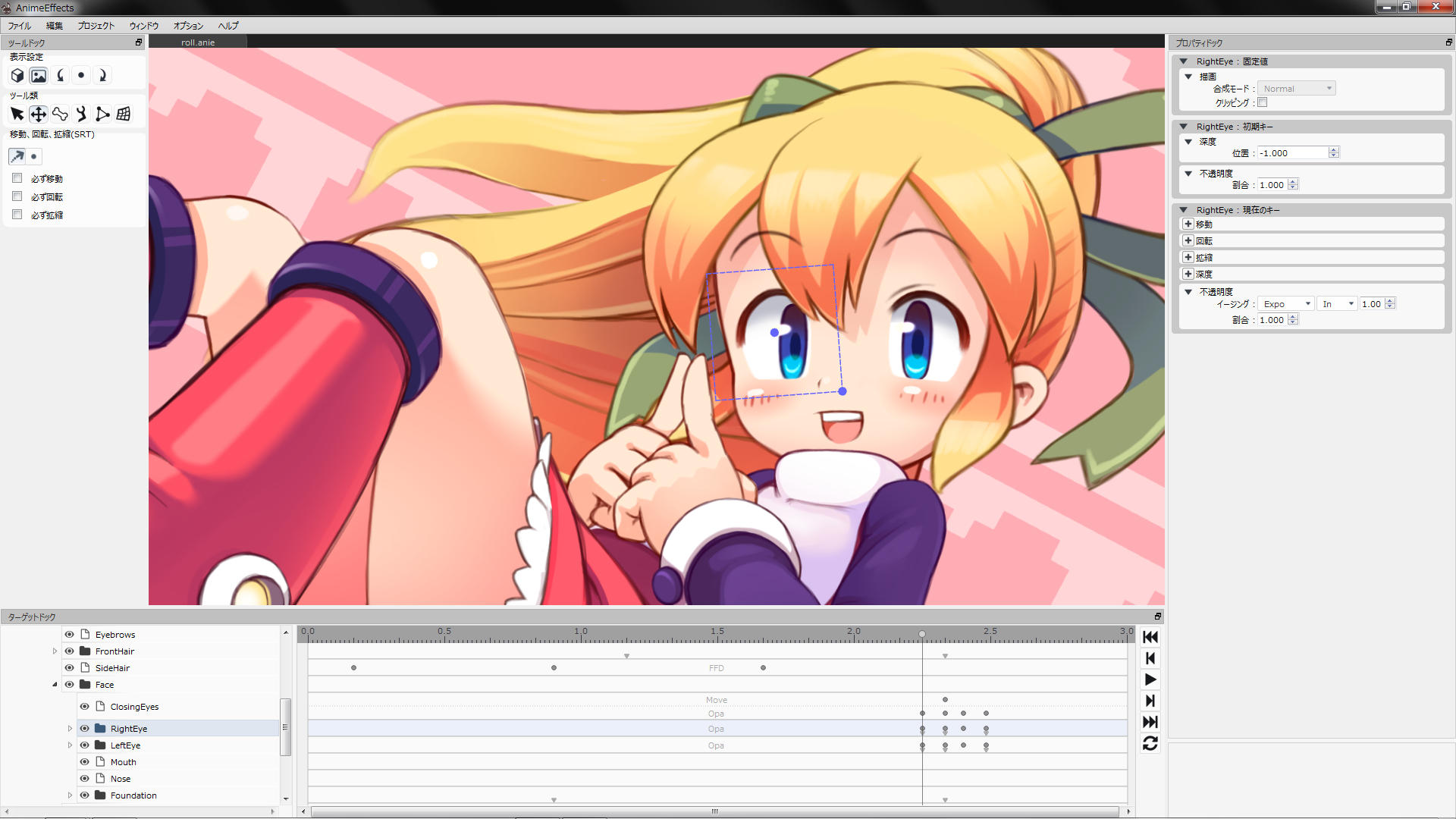Screen dimensions: 1456x819
Task: Add a 拡縮 key with plus button
Action: pyautogui.click(x=1188, y=258)
